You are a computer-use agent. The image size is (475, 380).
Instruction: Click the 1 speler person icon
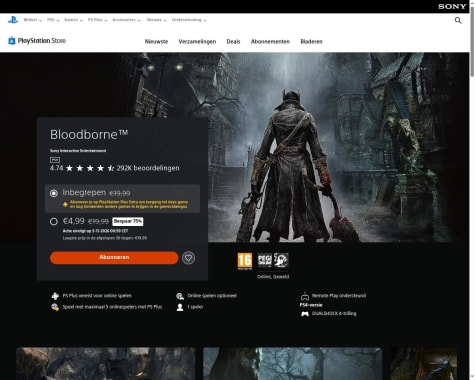[x=180, y=307]
